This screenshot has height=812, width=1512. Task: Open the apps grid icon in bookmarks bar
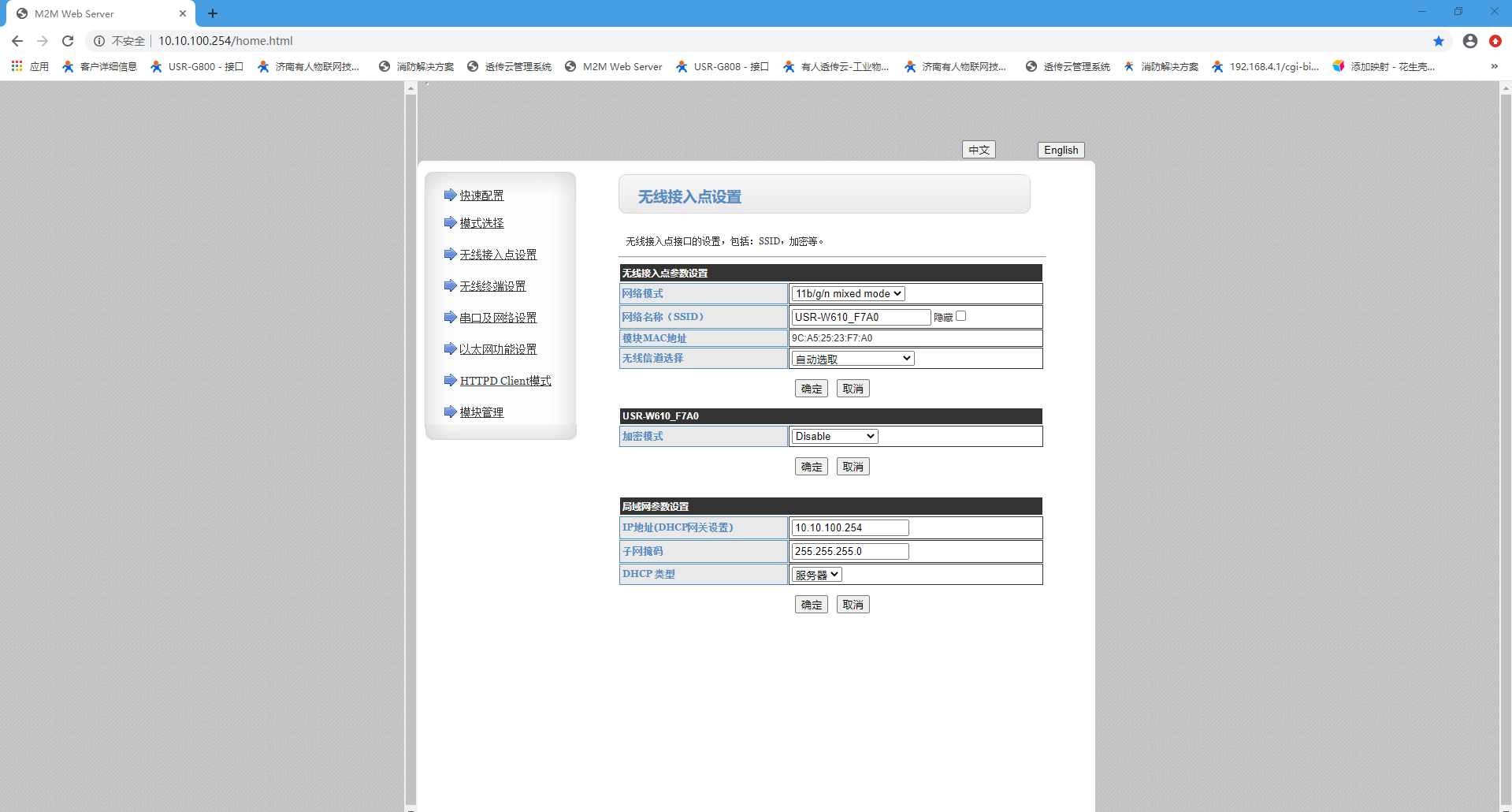pos(17,66)
